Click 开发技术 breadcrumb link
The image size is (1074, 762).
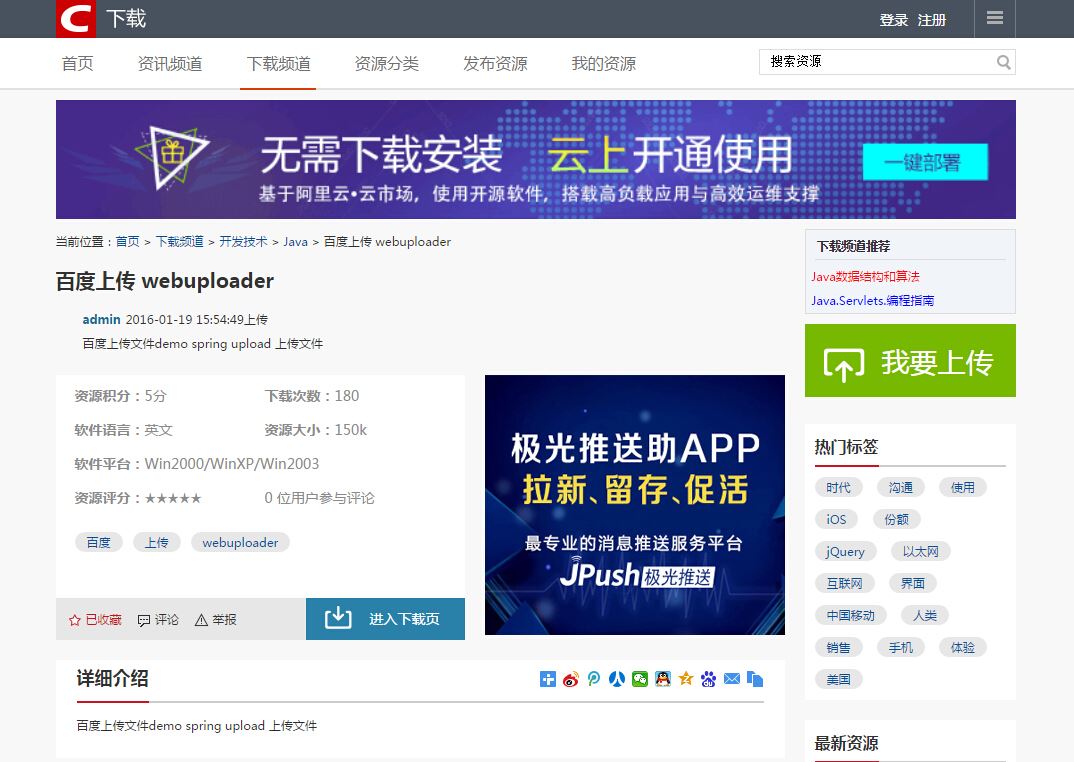tap(243, 242)
